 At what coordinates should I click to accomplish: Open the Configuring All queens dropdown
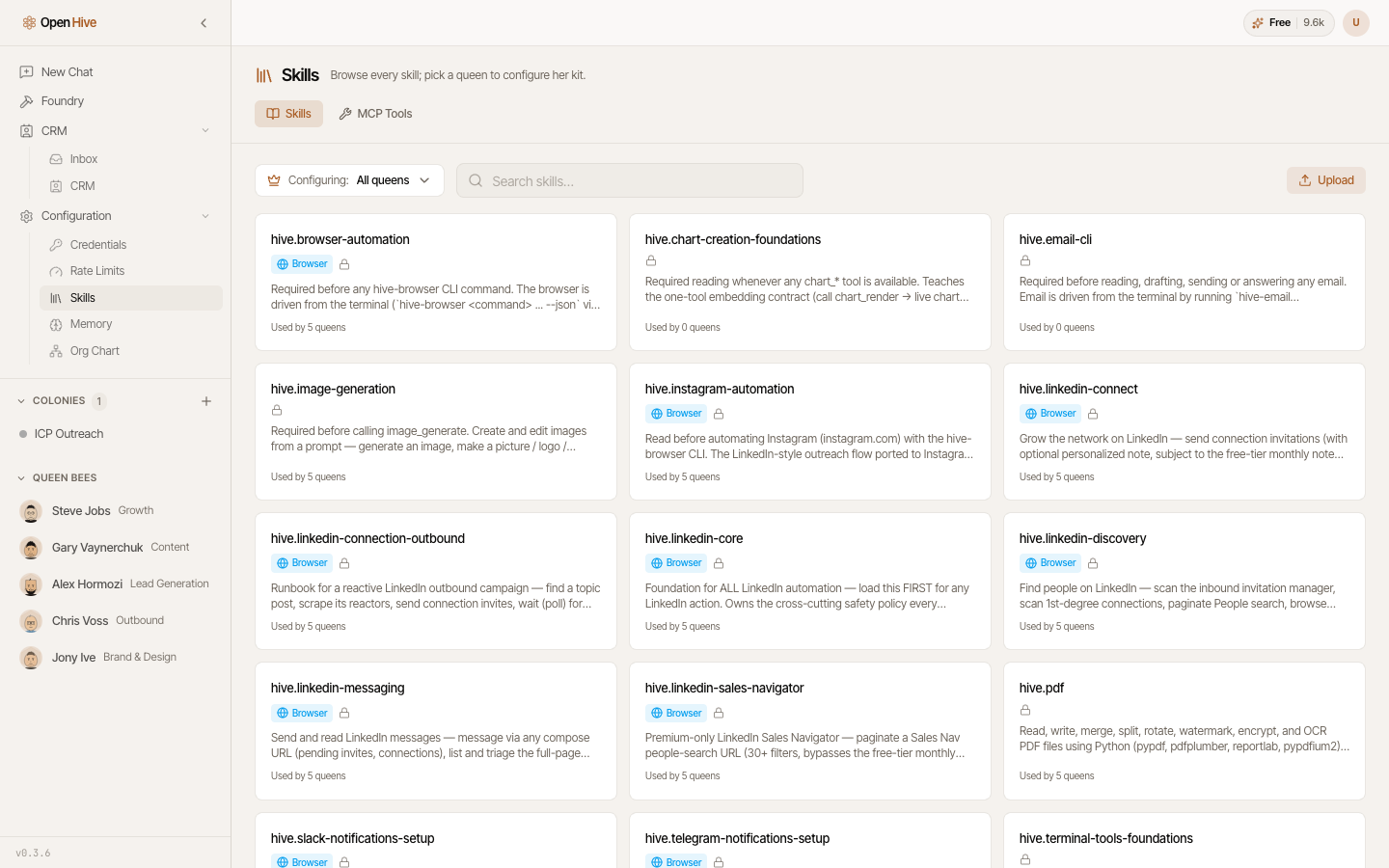pyautogui.click(x=349, y=180)
